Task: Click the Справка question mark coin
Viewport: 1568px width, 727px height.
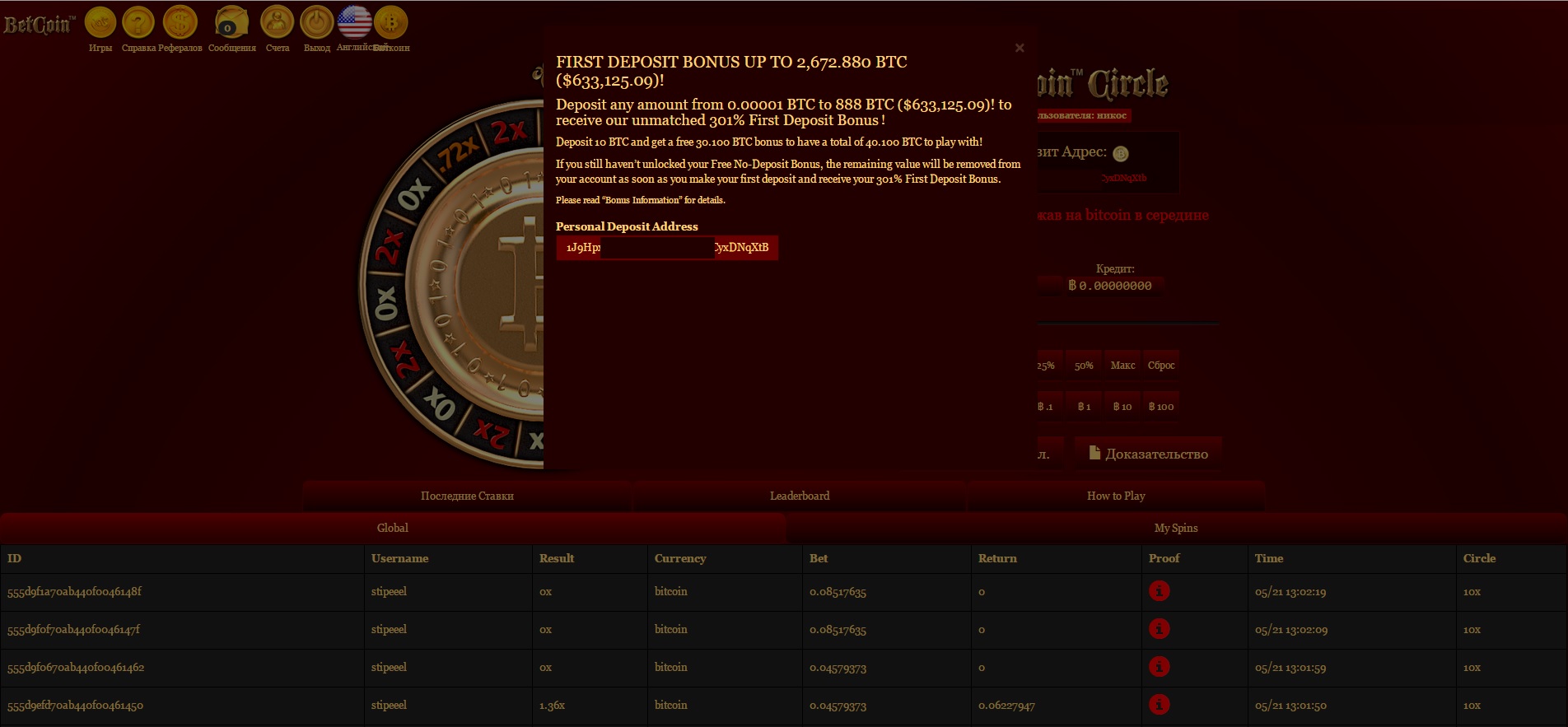Action: pos(138,23)
